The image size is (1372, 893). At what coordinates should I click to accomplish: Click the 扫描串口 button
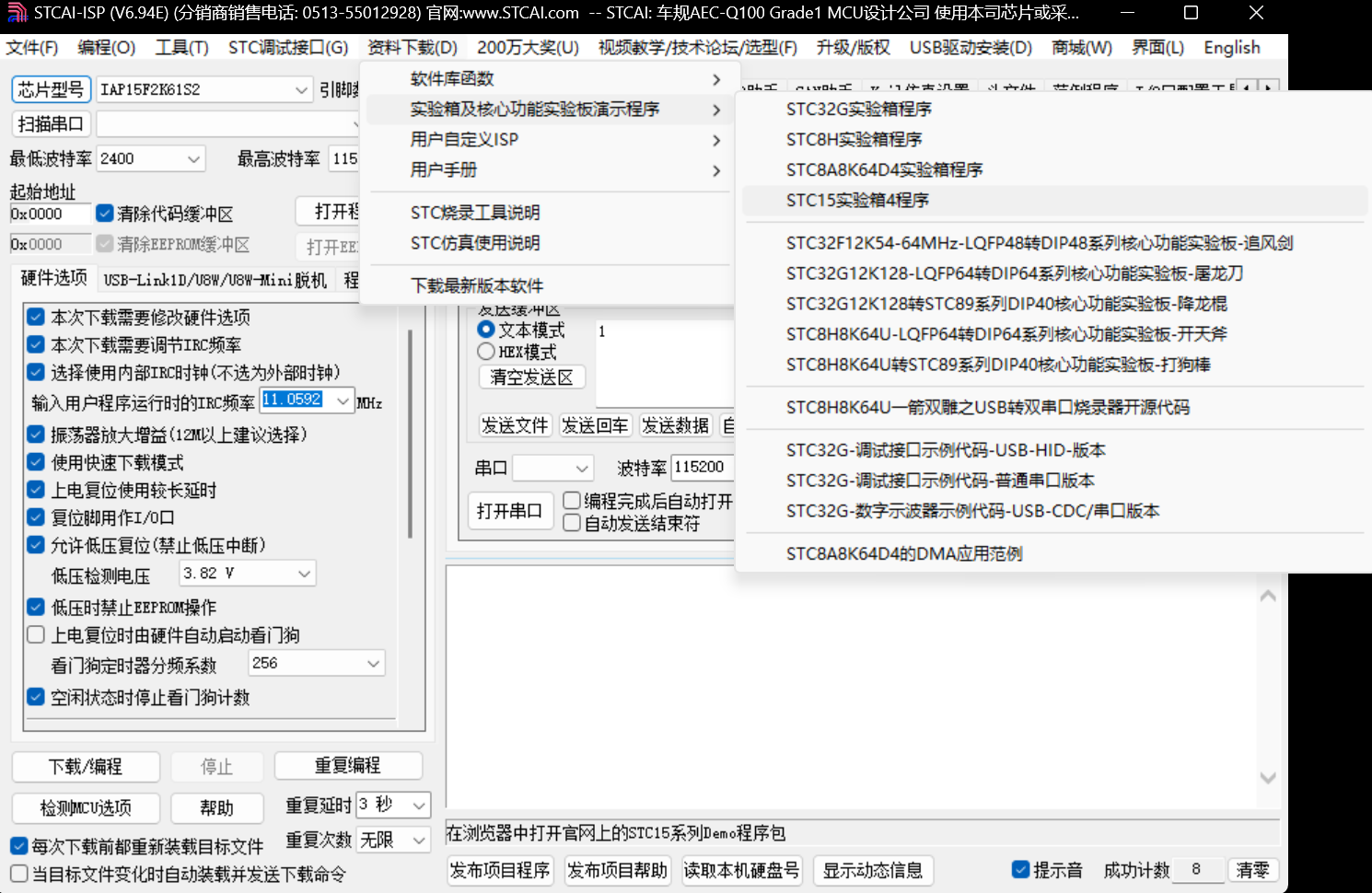[51, 123]
